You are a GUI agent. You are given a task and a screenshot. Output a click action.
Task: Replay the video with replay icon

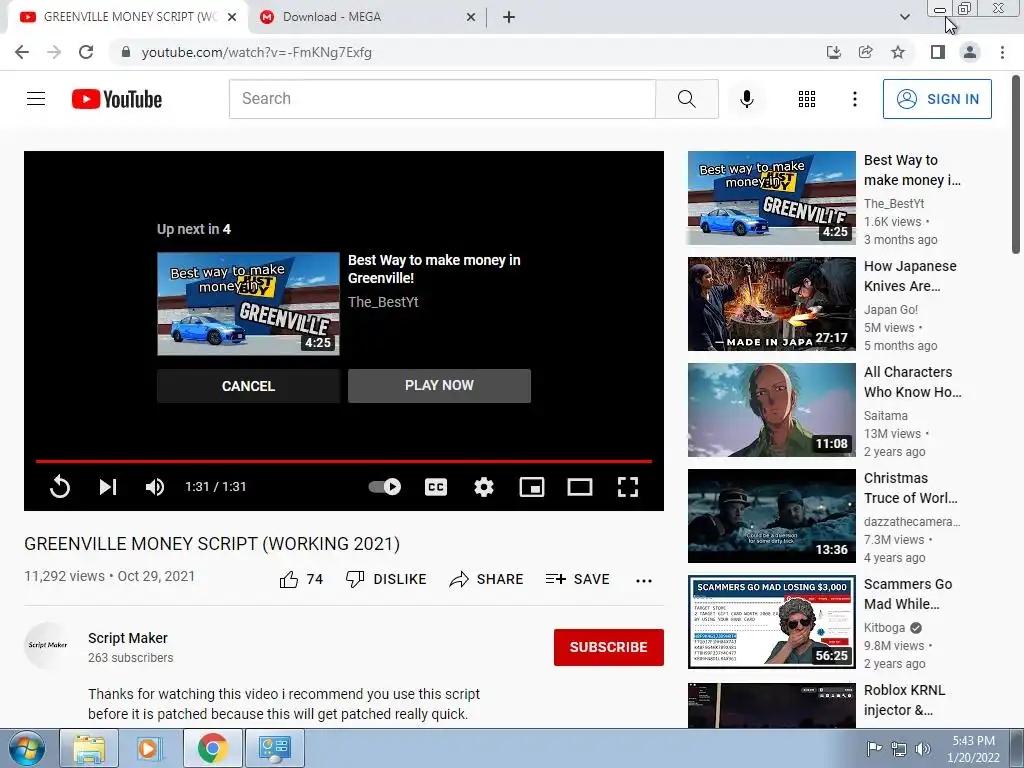[59, 487]
